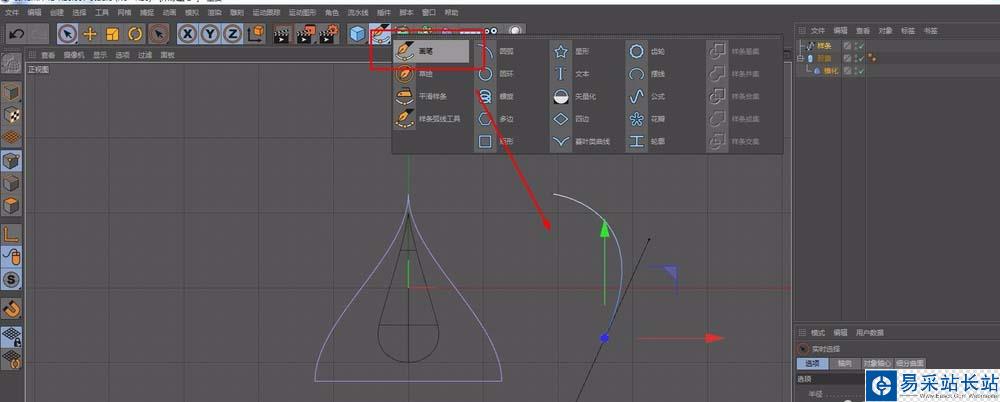
Task: Click the Render to Picture Viewer clapperboard
Action: coord(305,34)
